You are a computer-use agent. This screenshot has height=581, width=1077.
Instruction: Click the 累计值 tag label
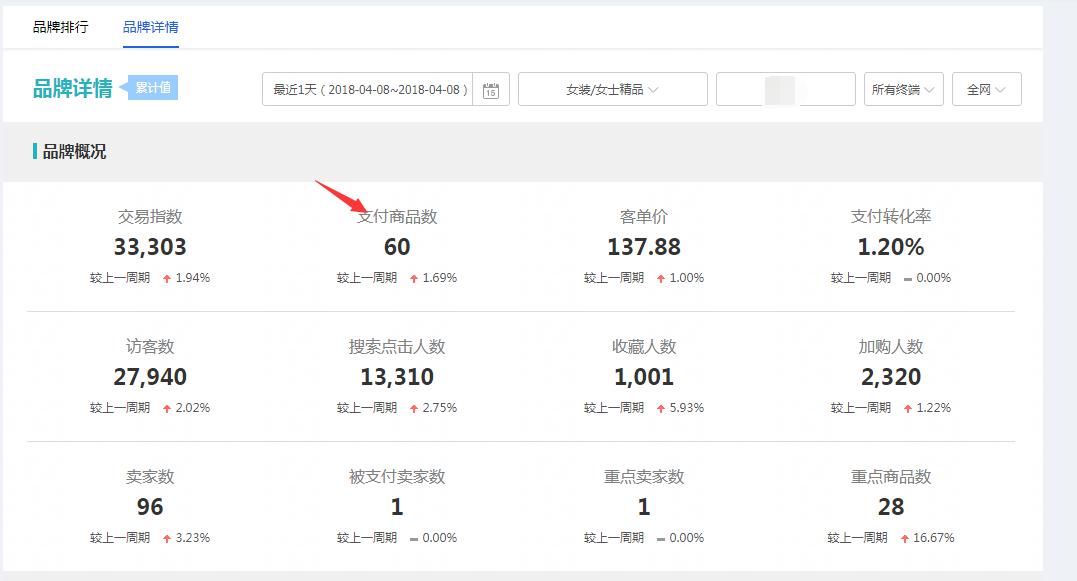(152, 87)
